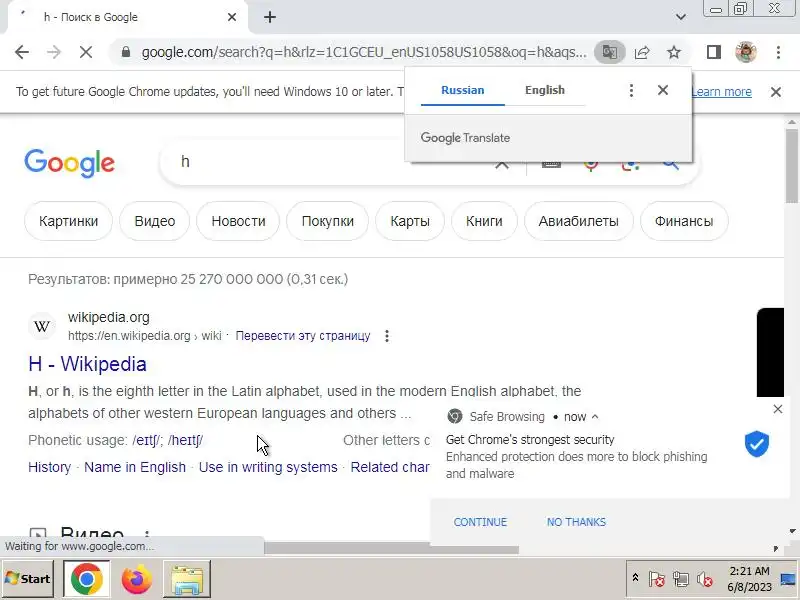This screenshot has width=800, height=600.
Task: Click the Google logo
Action: [69, 163]
